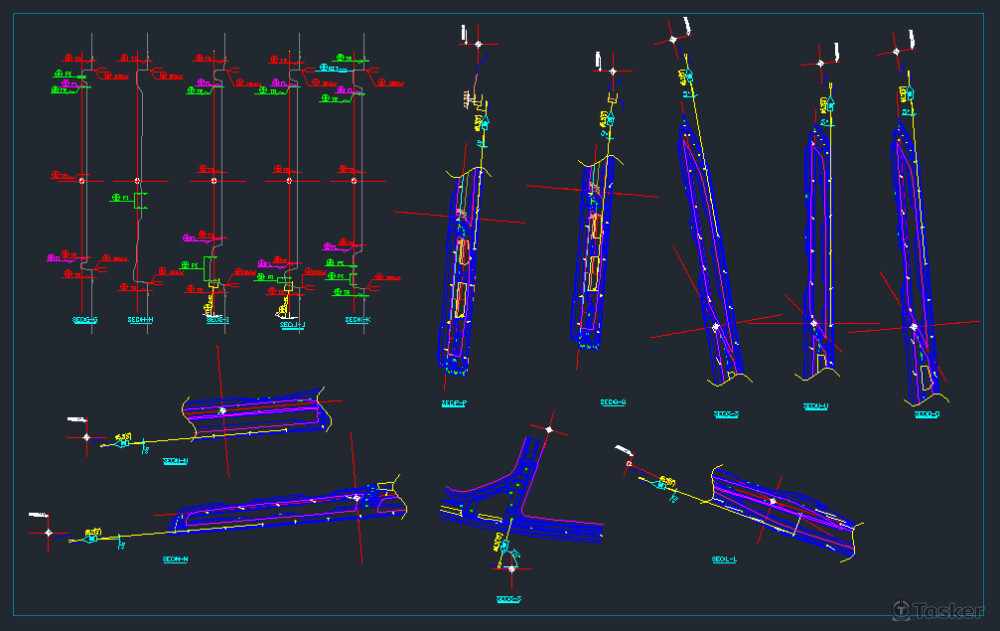Click the center circle marker on section H-H
The width and height of the screenshot is (1000, 631).
pyautogui.click(x=137, y=181)
